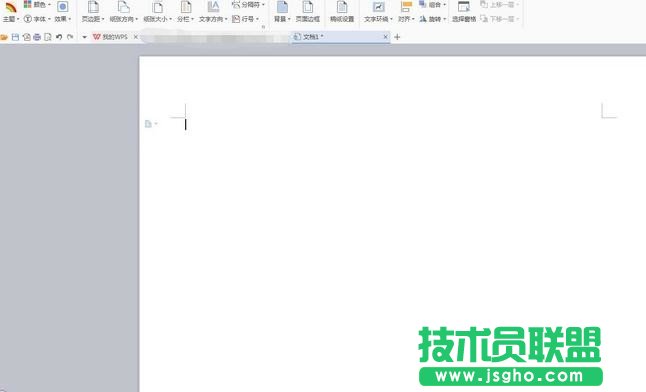Open the 分栏 columns options

click(x=185, y=12)
